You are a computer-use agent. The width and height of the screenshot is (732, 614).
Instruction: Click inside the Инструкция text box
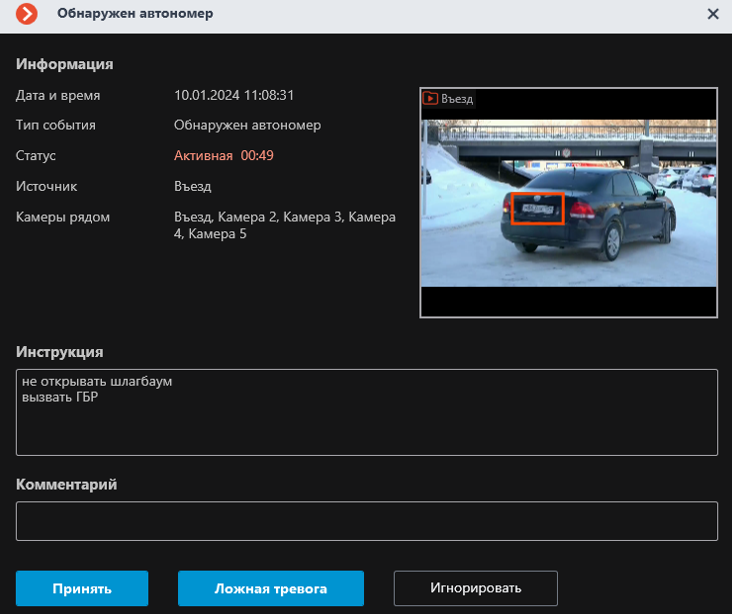click(x=366, y=412)
